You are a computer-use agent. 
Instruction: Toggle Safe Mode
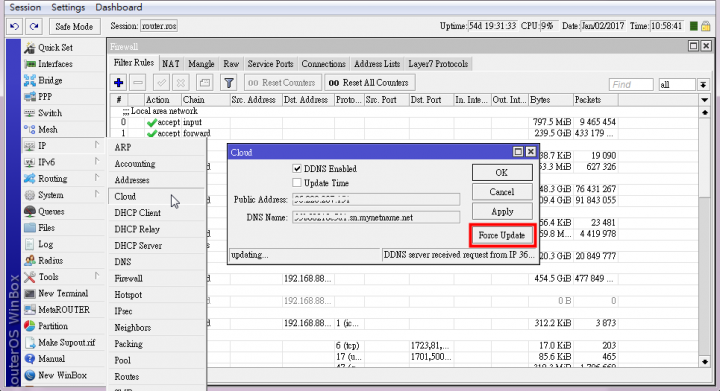74,27
